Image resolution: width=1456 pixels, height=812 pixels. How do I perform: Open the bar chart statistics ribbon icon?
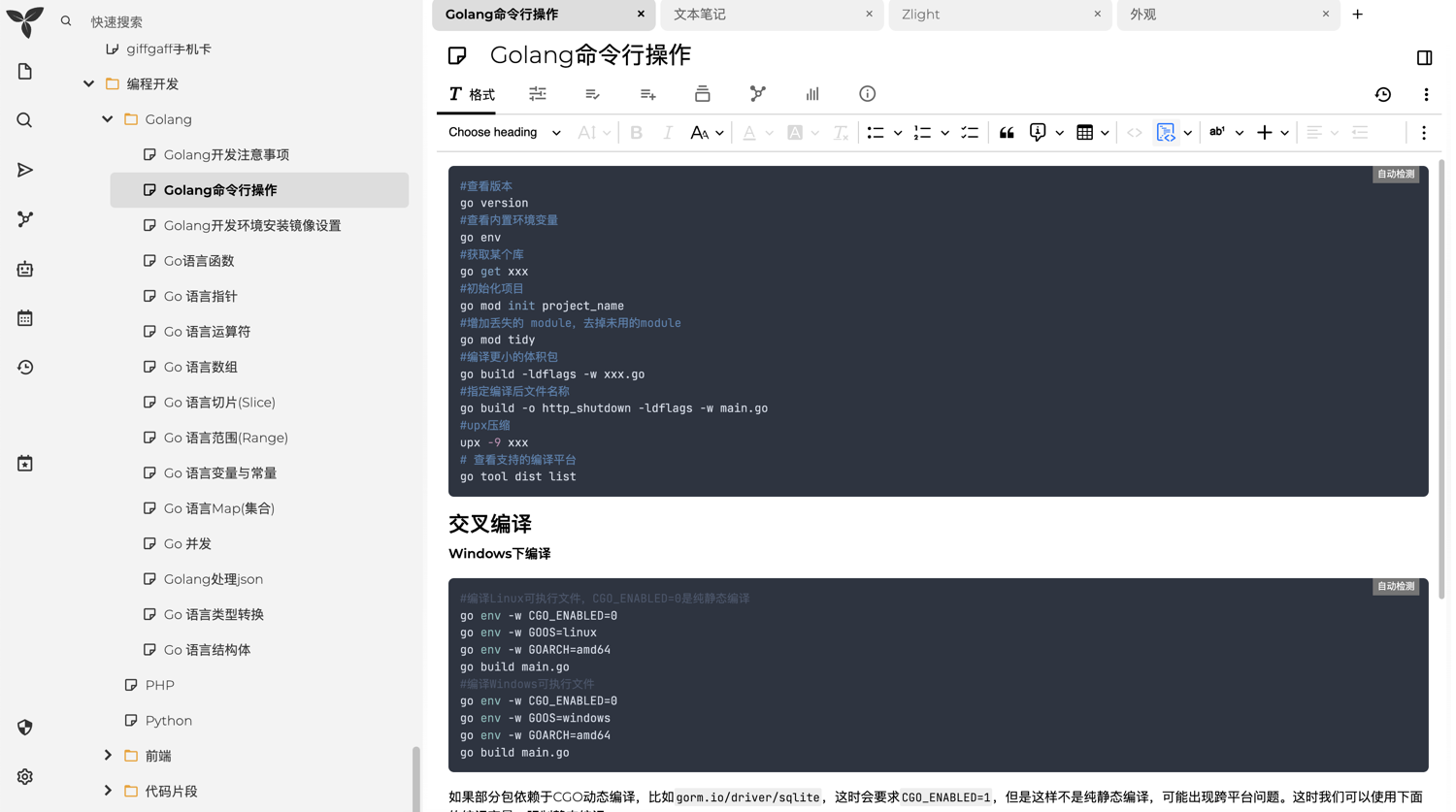coord(812,94)
